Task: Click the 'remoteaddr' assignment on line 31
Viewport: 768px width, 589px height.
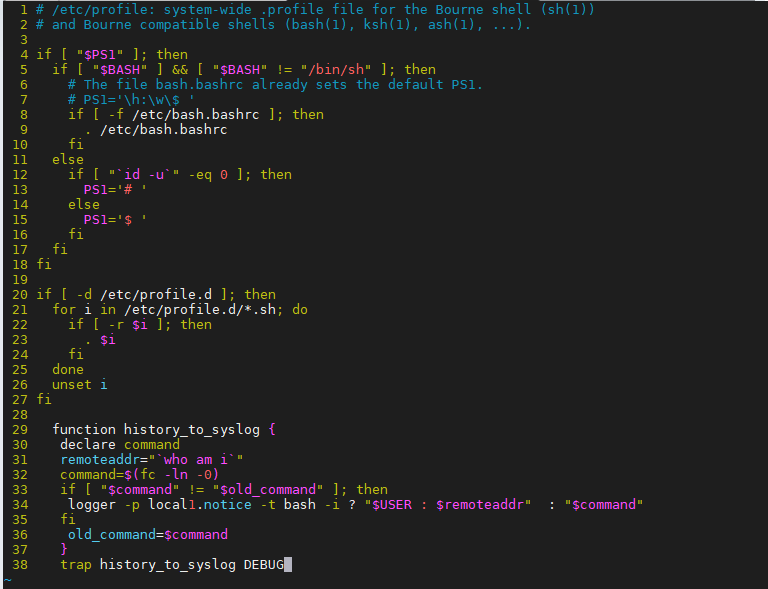Action: (151, 460)
